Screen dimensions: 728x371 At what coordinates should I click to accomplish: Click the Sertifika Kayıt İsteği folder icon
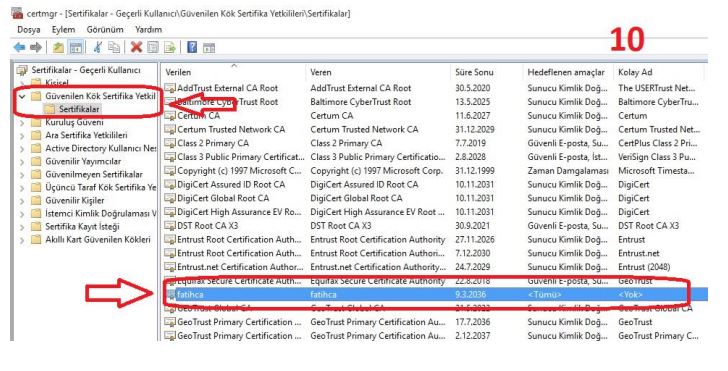(36, 227)
